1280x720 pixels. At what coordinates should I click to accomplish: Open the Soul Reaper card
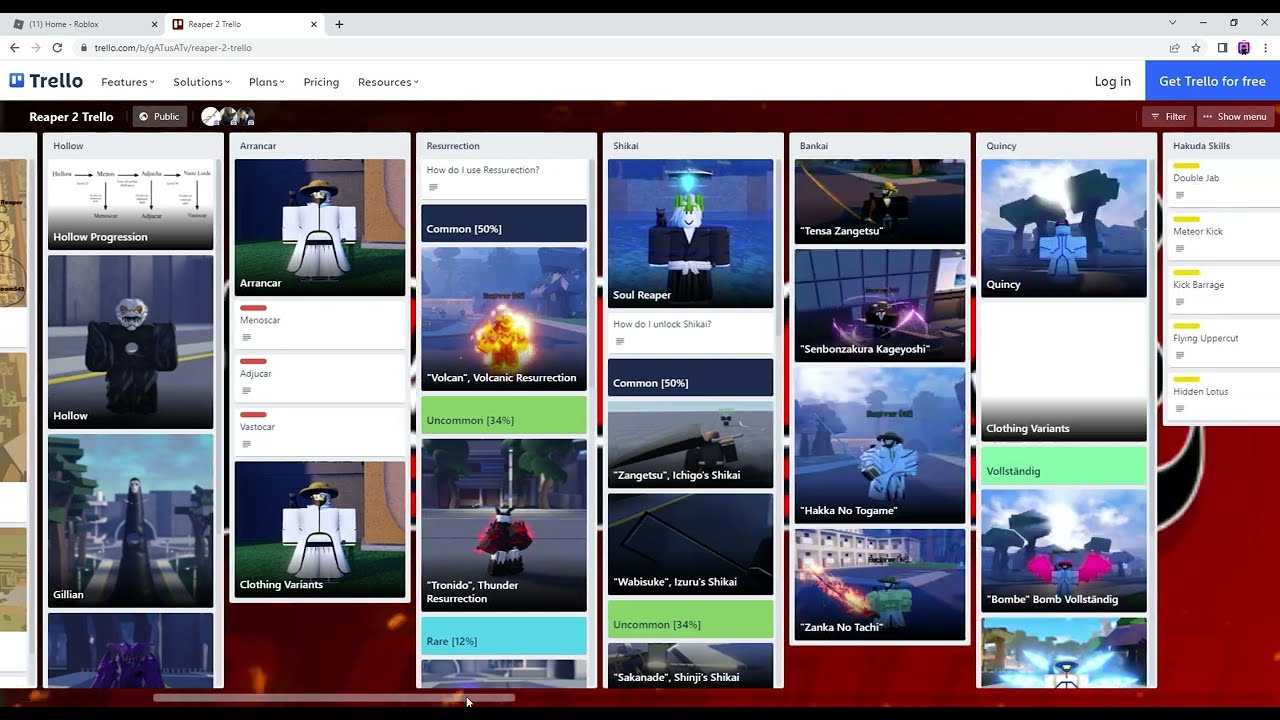point(690,233)
